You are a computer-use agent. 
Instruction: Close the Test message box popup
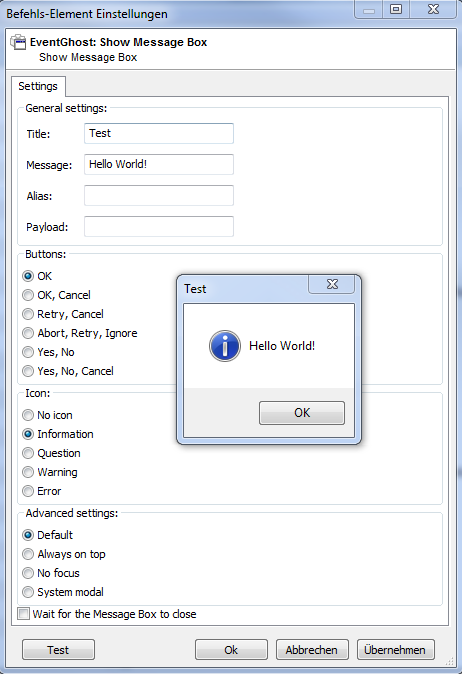click(x=332, y=284)
